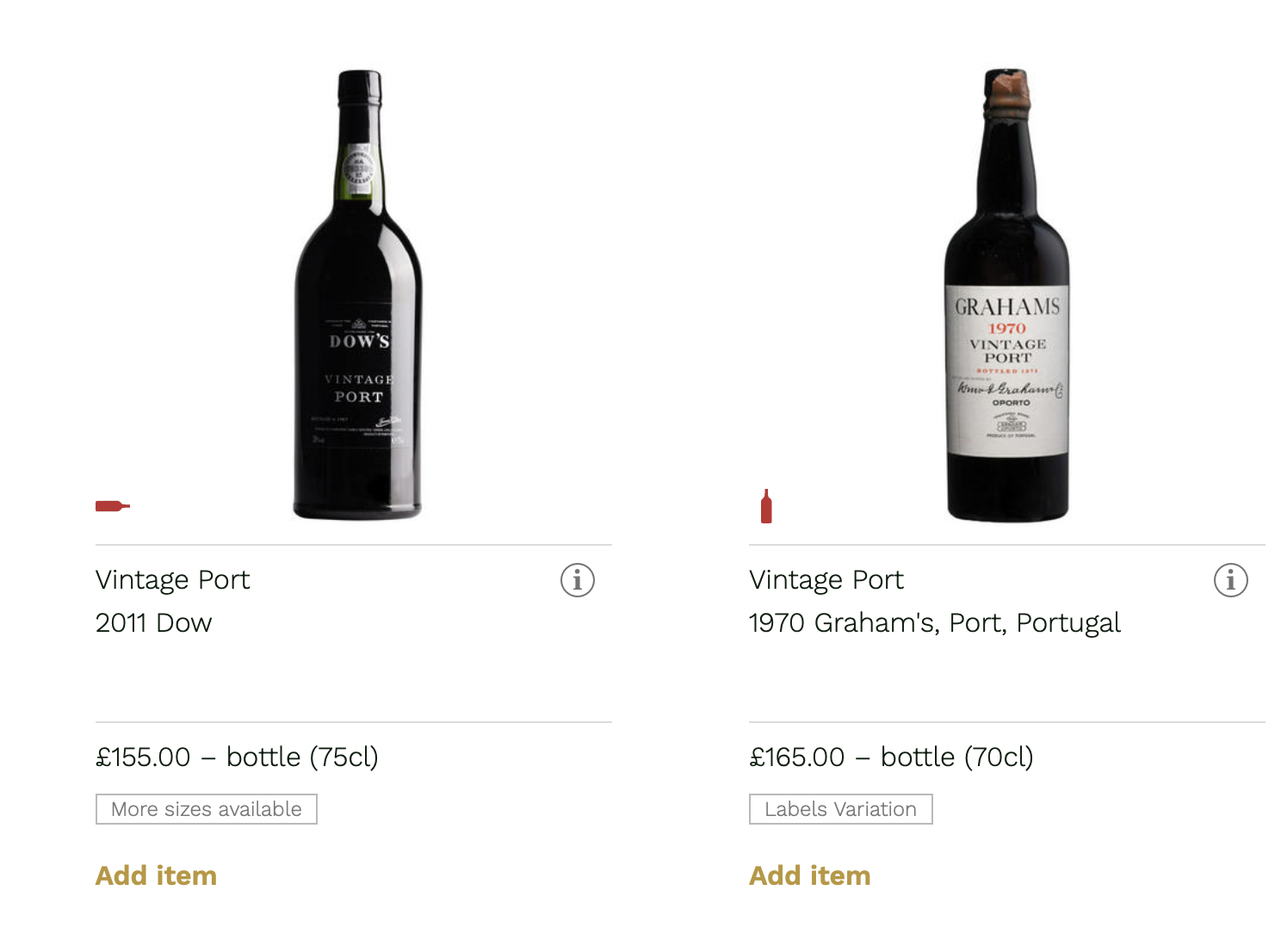
Task: Click the Labels Variation badge
Action: pyautogui.click(x=840, y=809)
